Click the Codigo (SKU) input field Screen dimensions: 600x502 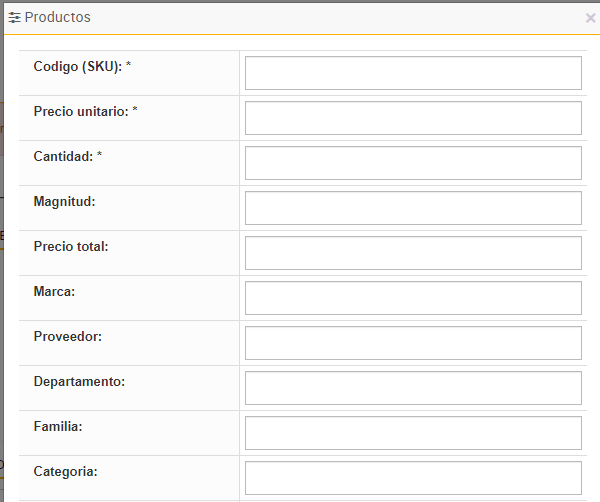(x=413, y=73)
